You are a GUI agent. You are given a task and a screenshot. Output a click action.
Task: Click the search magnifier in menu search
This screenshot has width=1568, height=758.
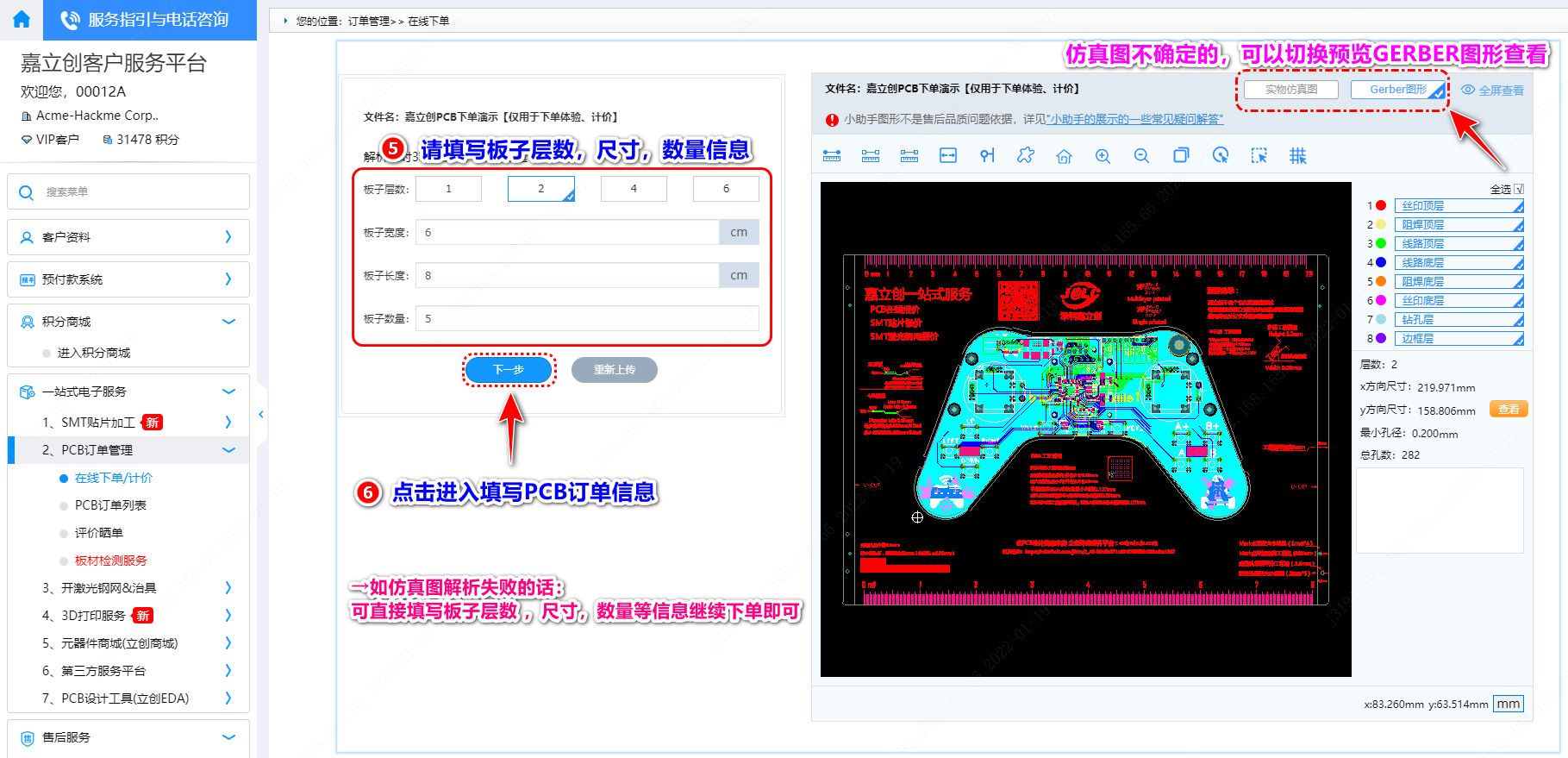26,192
